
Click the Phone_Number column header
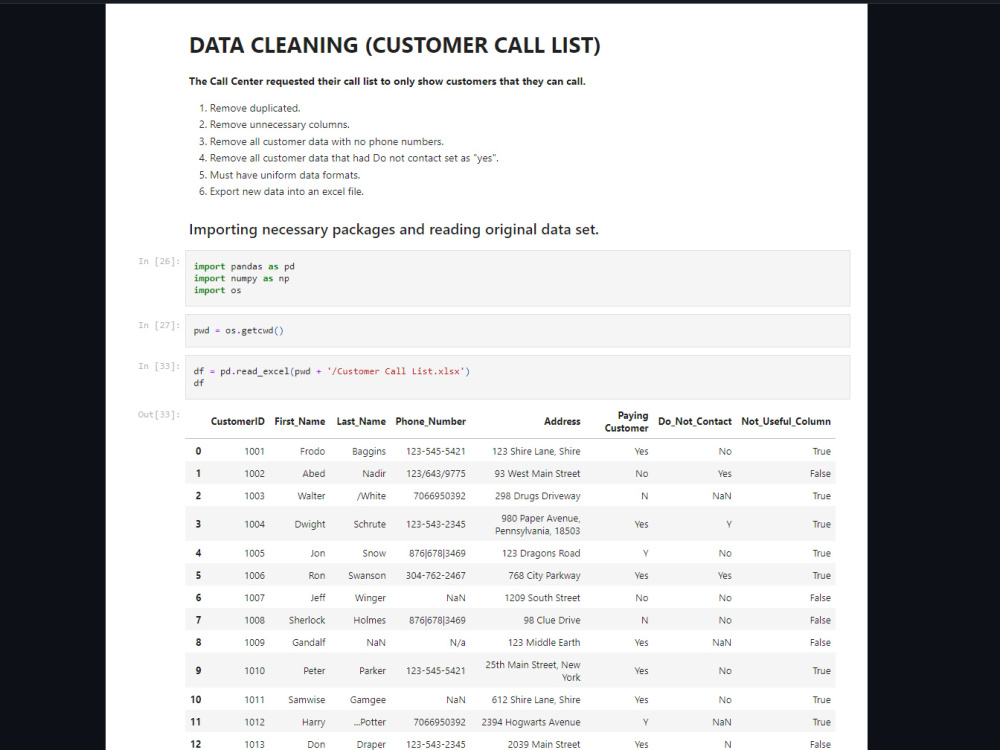pos(430,421)
